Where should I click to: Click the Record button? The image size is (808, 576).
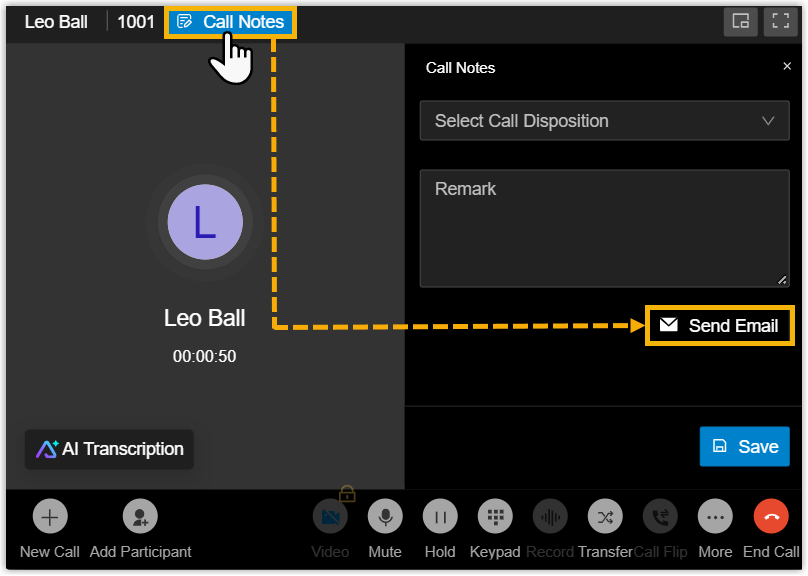[x=550, y=517]
